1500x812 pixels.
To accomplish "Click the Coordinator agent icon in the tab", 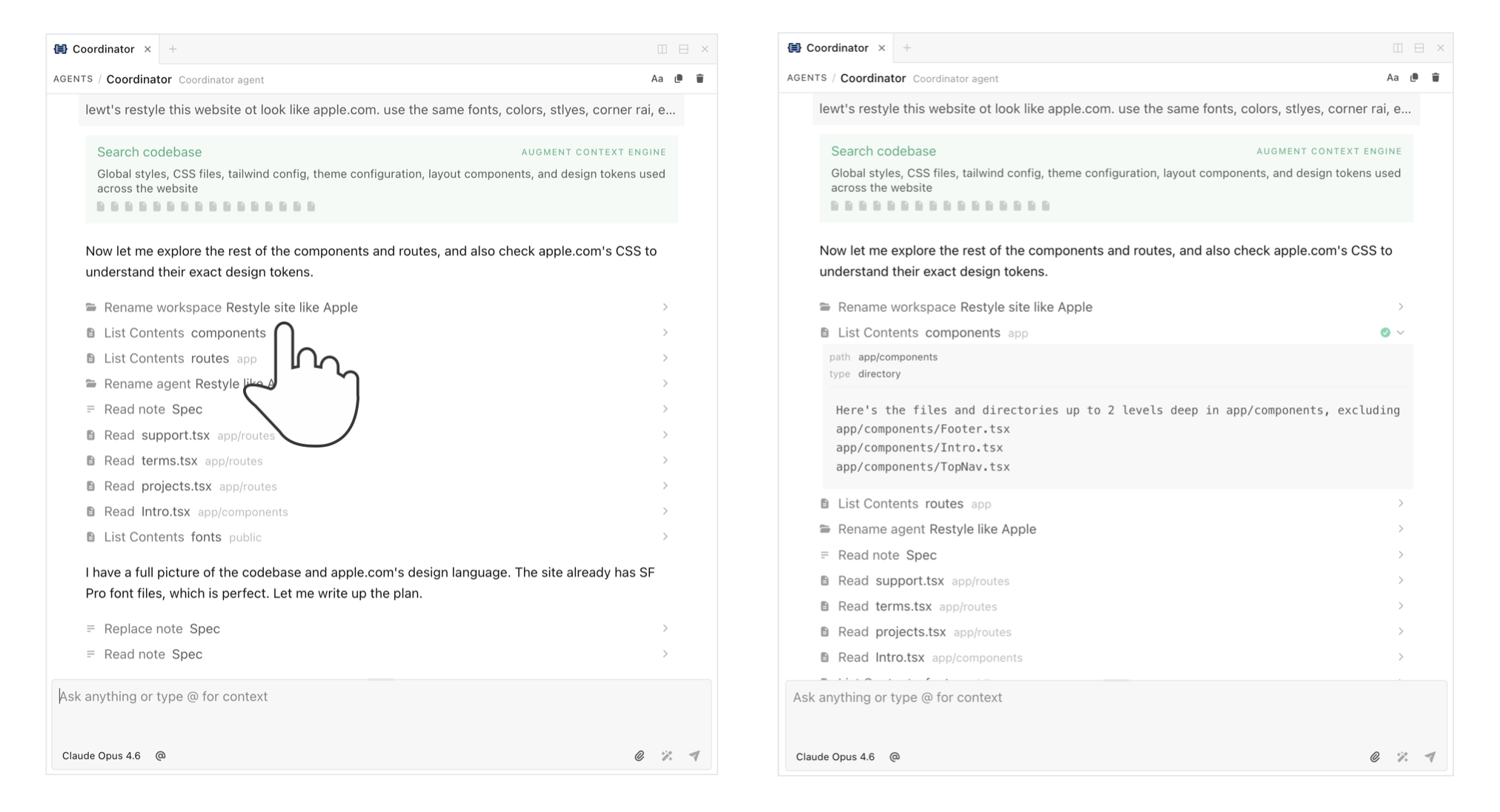I will (x=62, y=48).
